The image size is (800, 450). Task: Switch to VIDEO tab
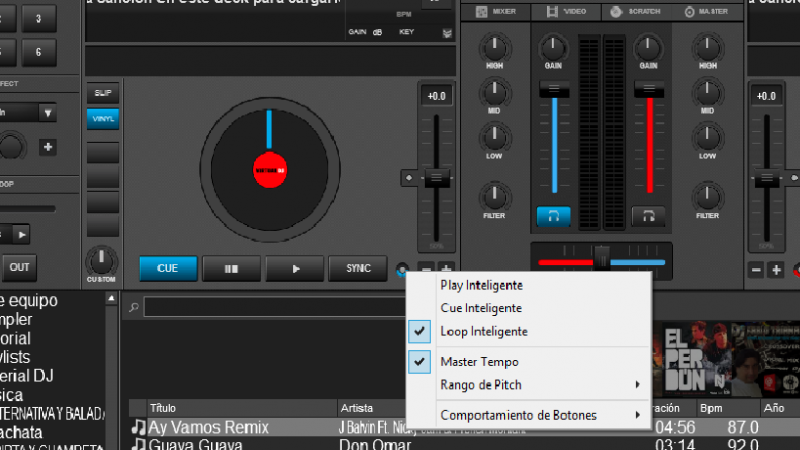(566, 12)
